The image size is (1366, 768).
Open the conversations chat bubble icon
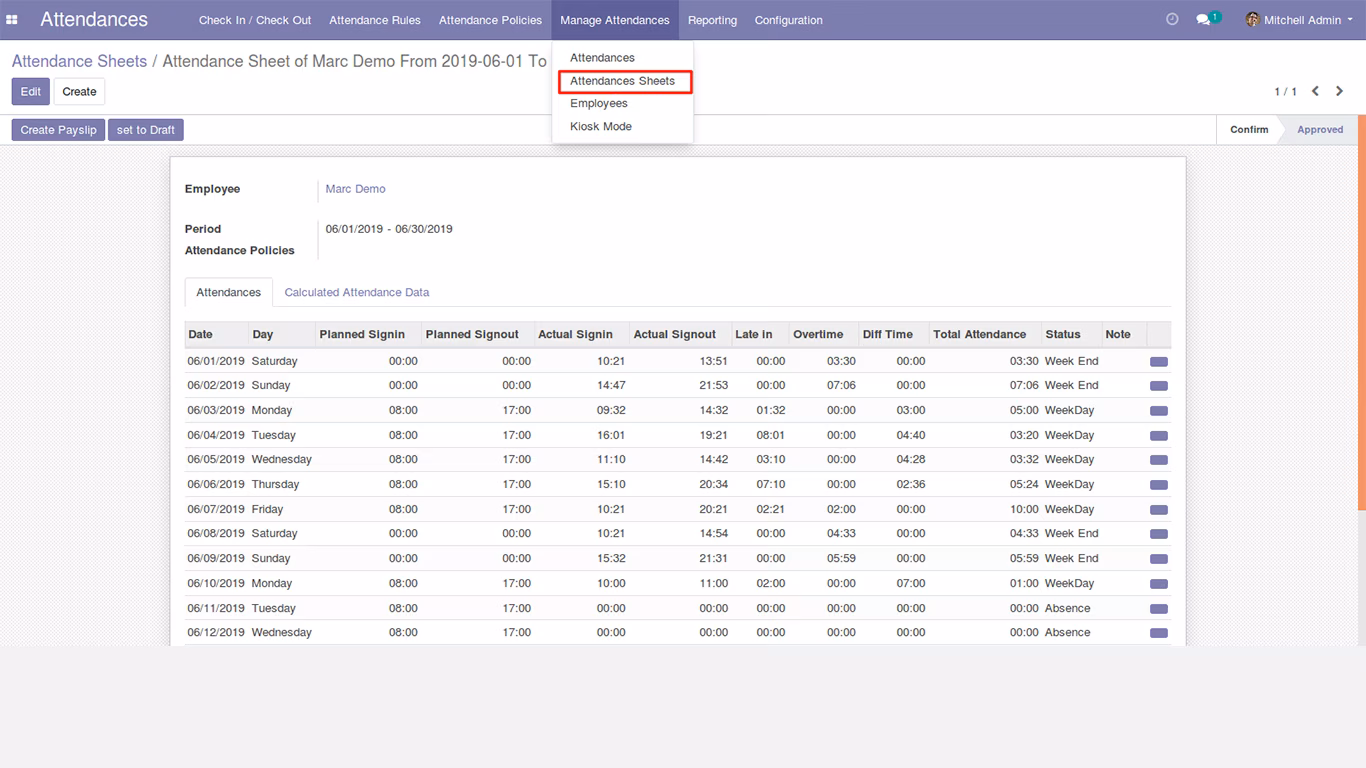click(x=1203, y=20)
